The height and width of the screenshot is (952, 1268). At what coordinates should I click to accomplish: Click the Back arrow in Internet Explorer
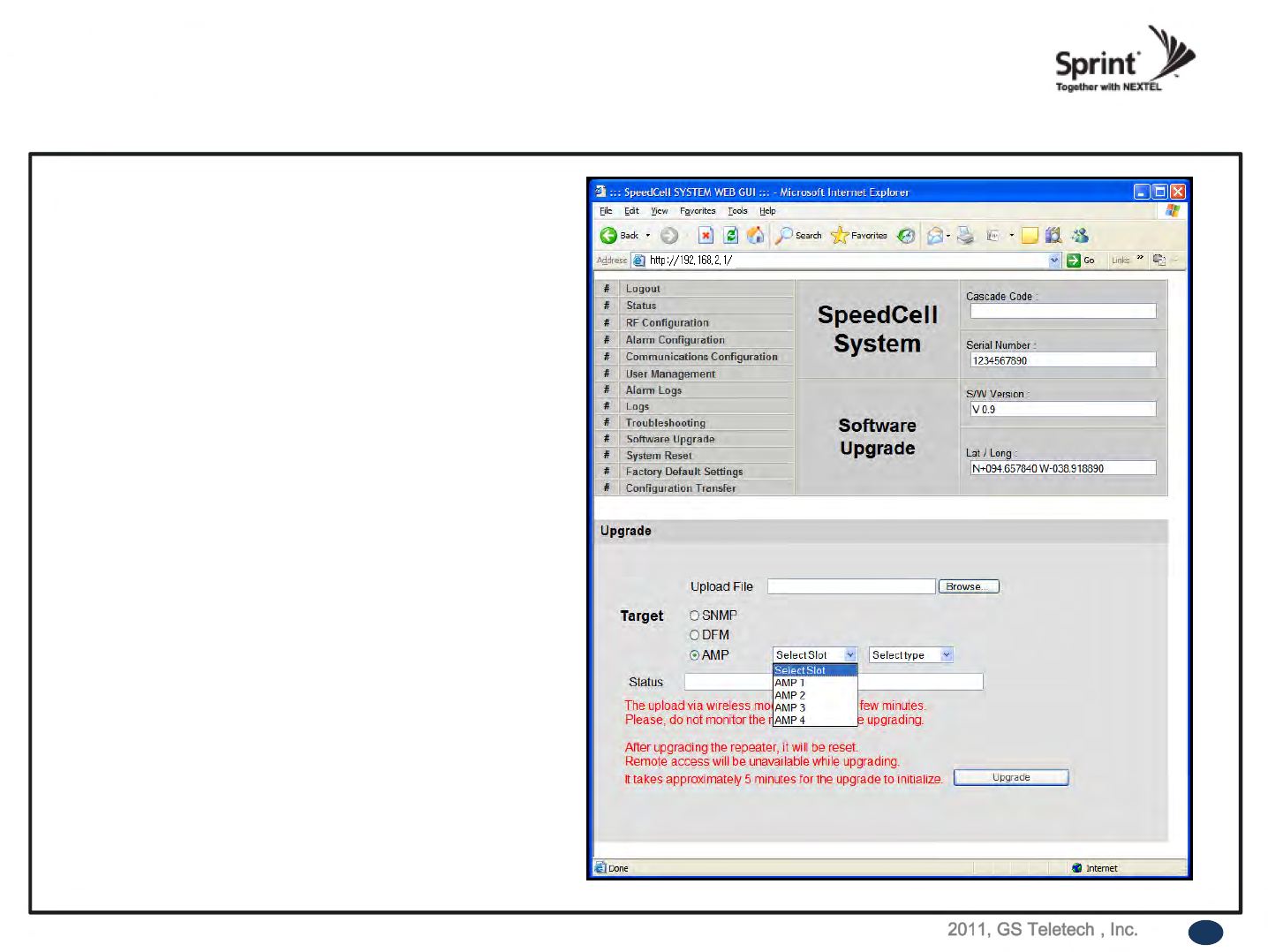(x=608, y=236)
